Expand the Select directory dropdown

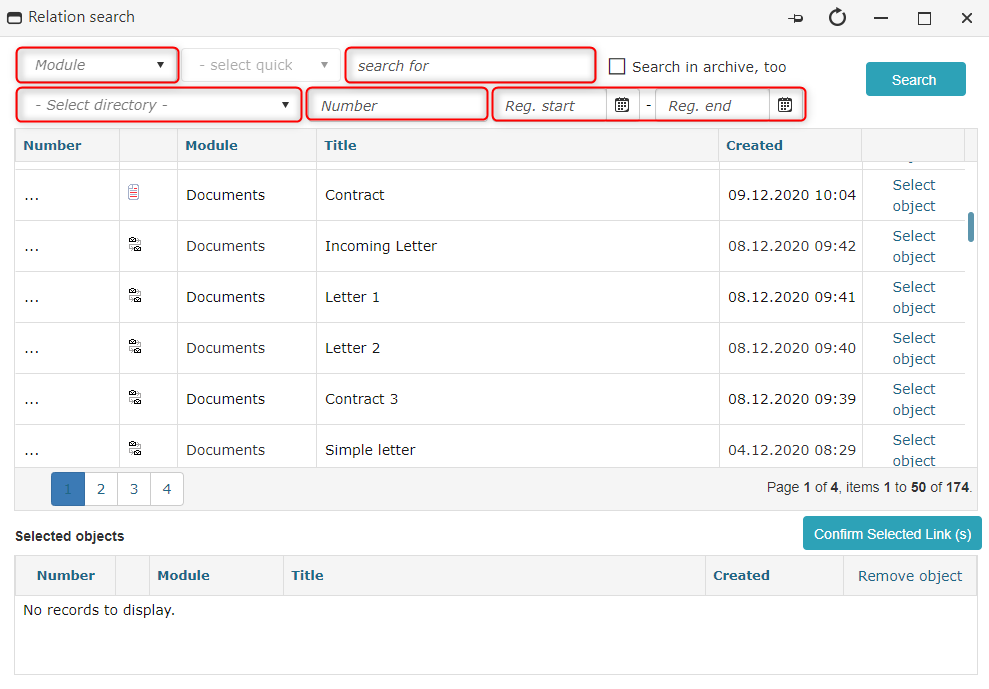coord(159,105)
